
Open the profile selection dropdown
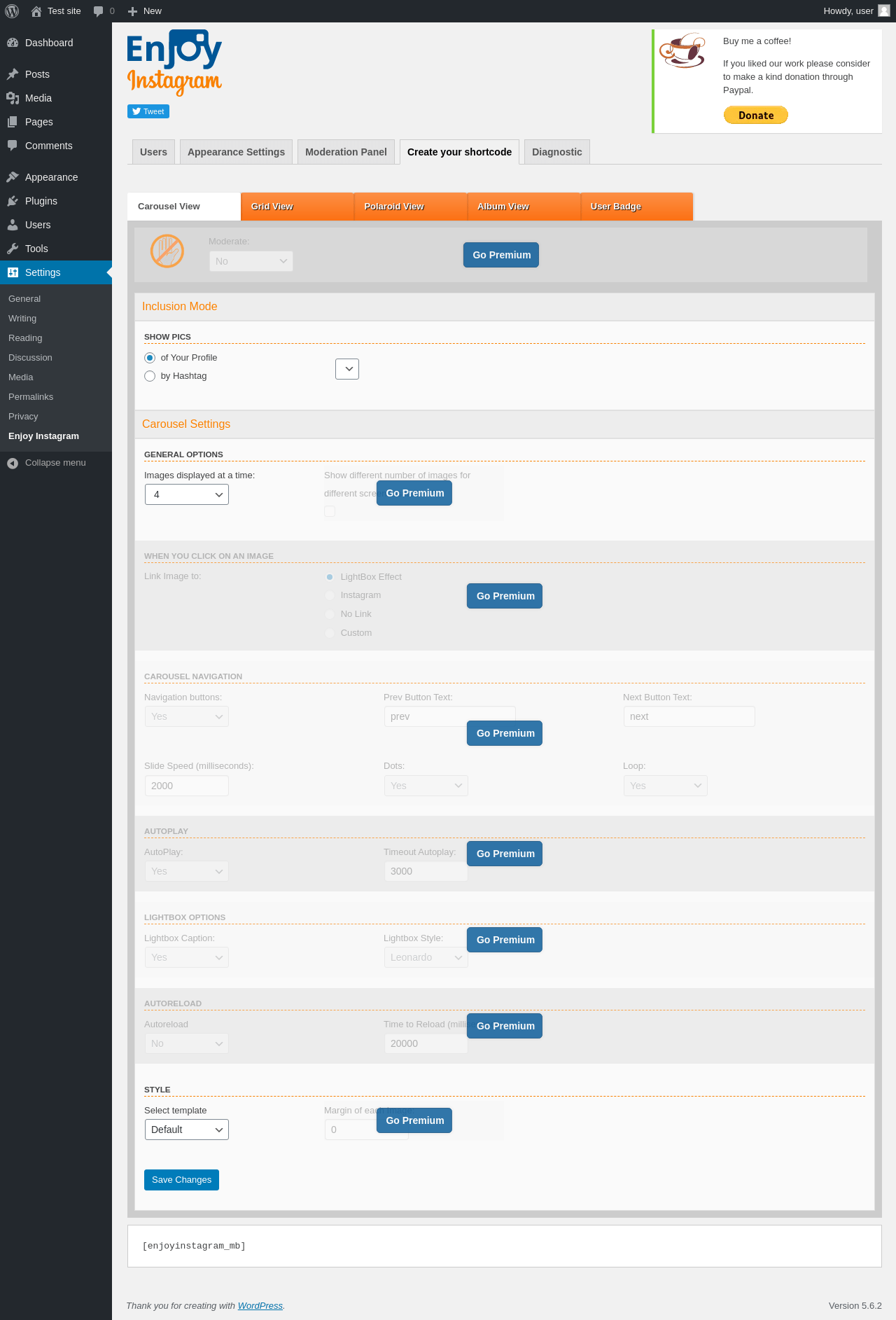(347, 369)
